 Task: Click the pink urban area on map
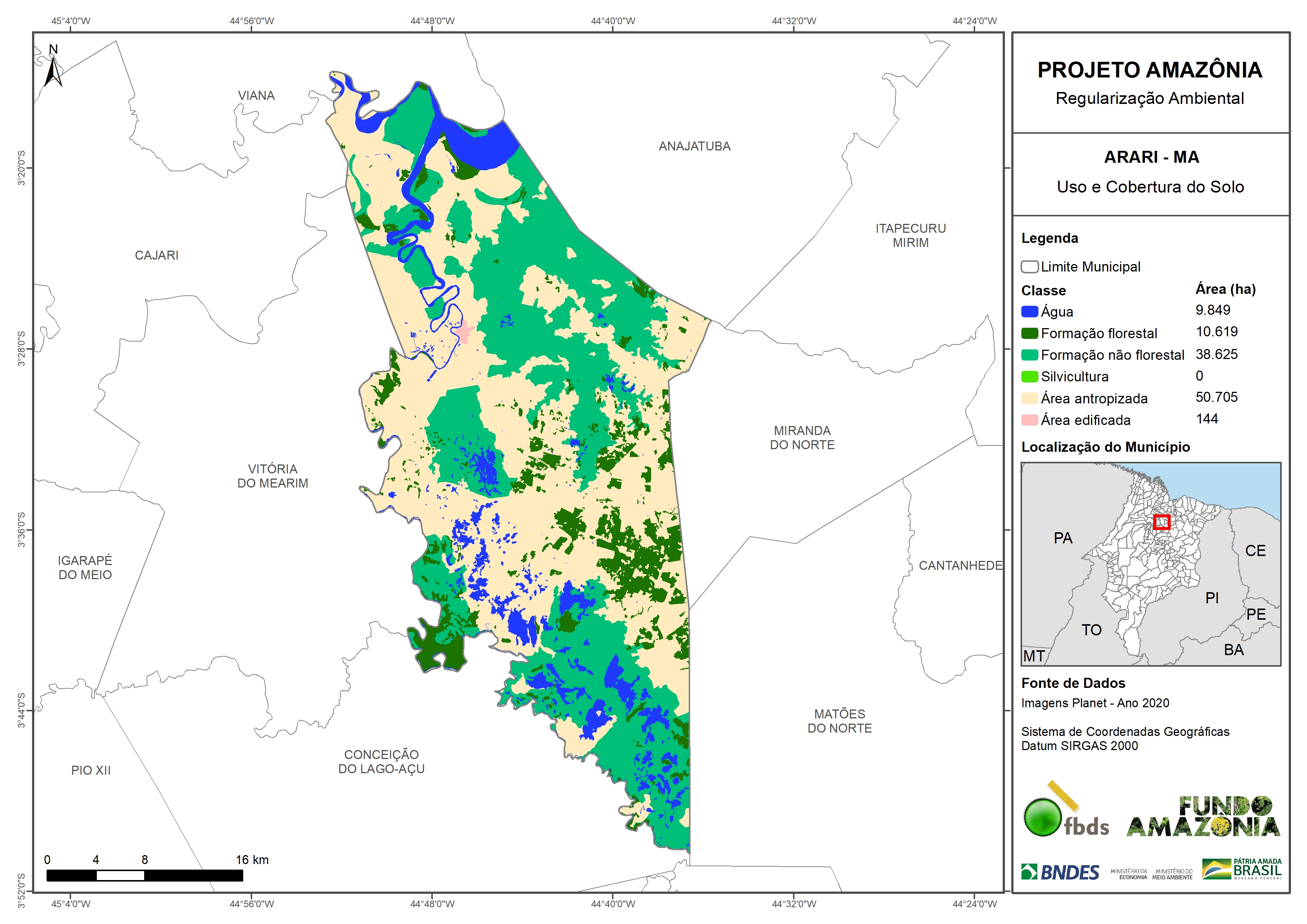pyautogui.click(x=464, y=332)
